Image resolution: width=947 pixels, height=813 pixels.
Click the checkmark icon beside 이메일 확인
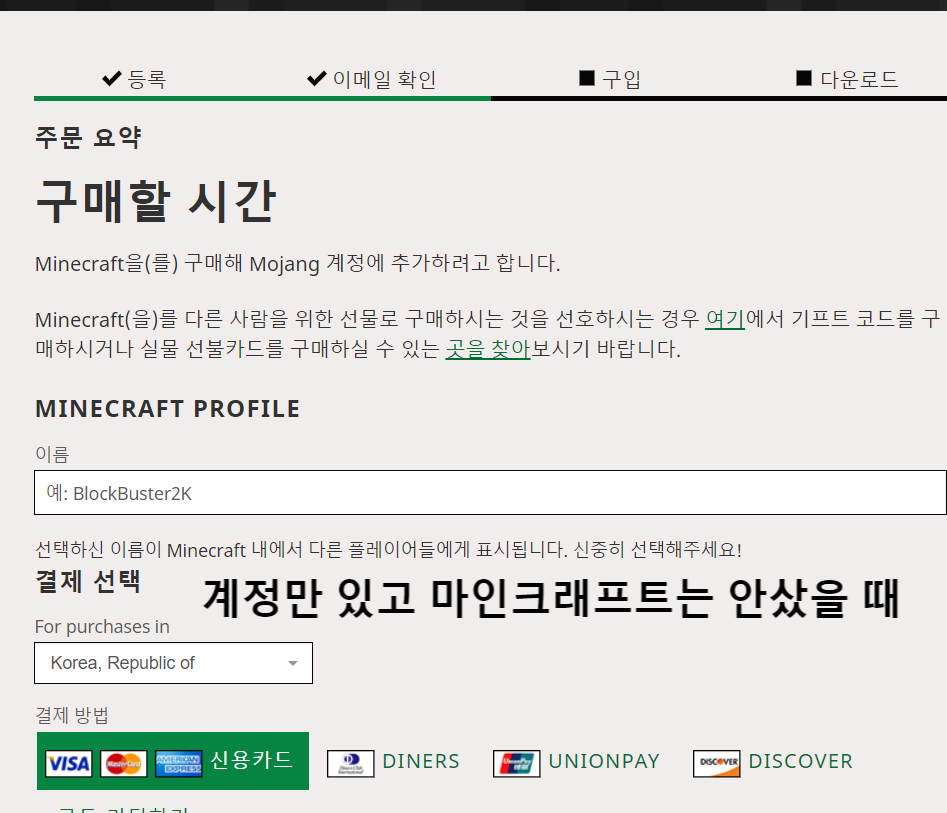(x=317, y=78)
